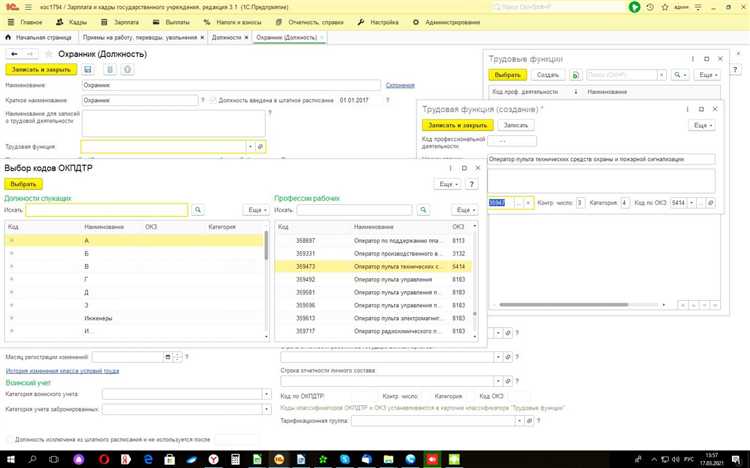Viewport: 750px width, 468px height.
Task: Open the Налоги и взносы menu
Action: point(233,22)
